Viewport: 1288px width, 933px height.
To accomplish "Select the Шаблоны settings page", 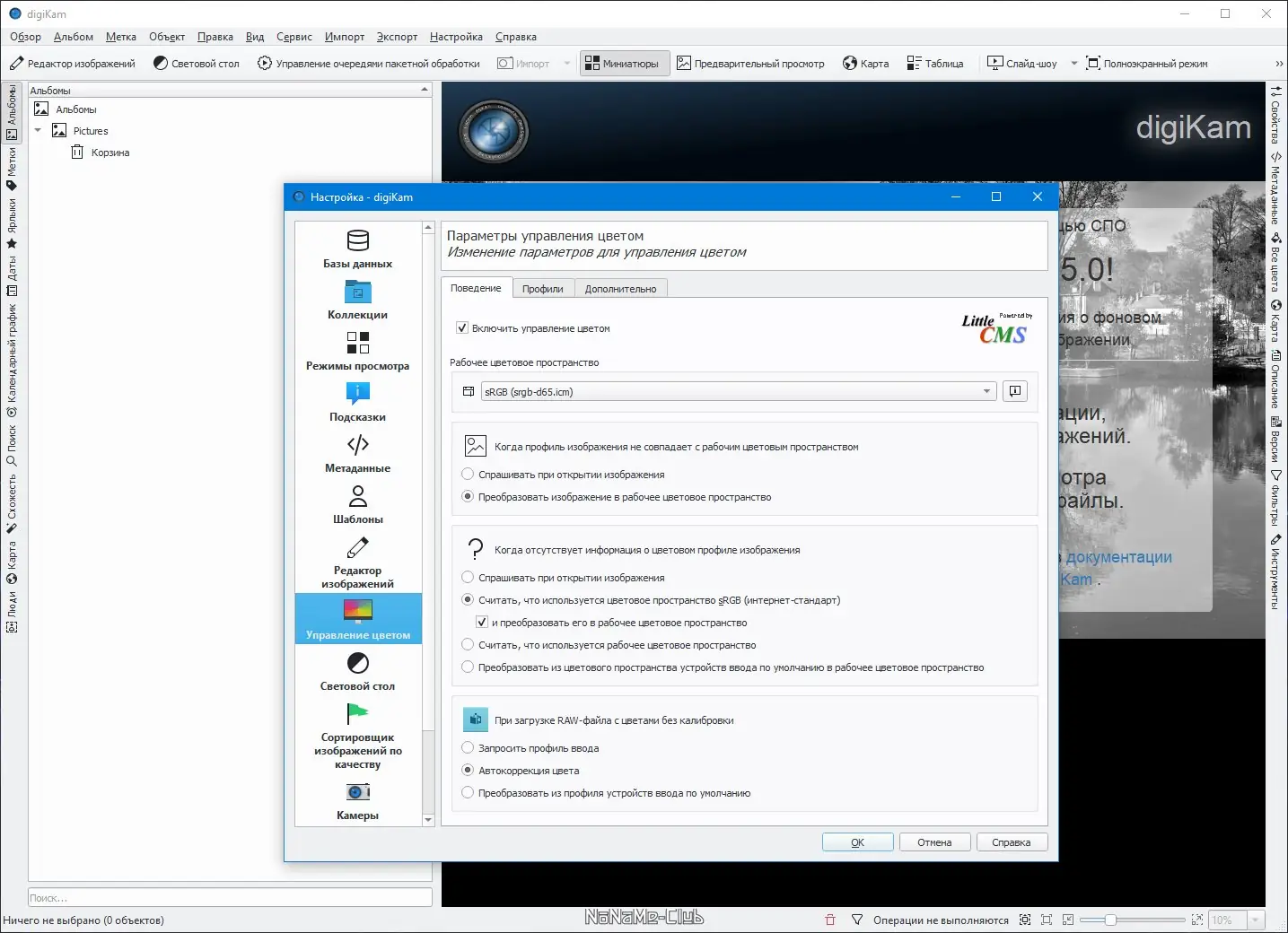I will (357, 505).
